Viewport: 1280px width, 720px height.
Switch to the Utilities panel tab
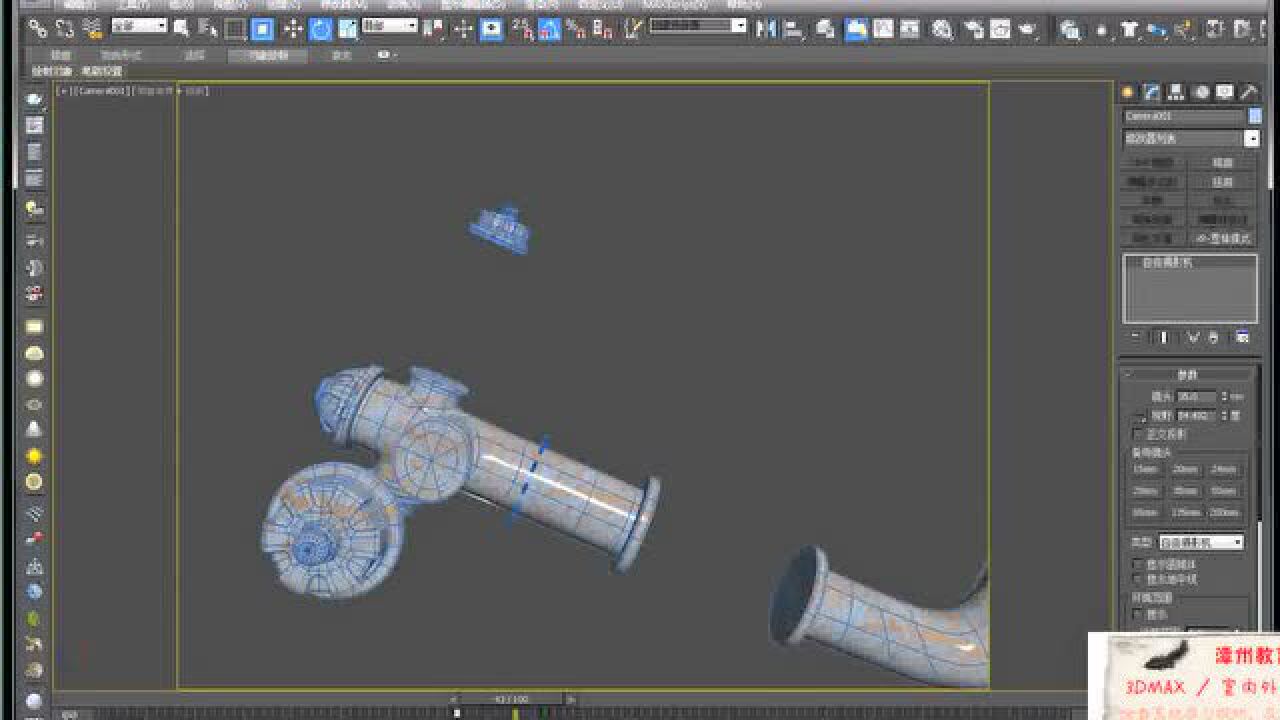[1249, 92]
